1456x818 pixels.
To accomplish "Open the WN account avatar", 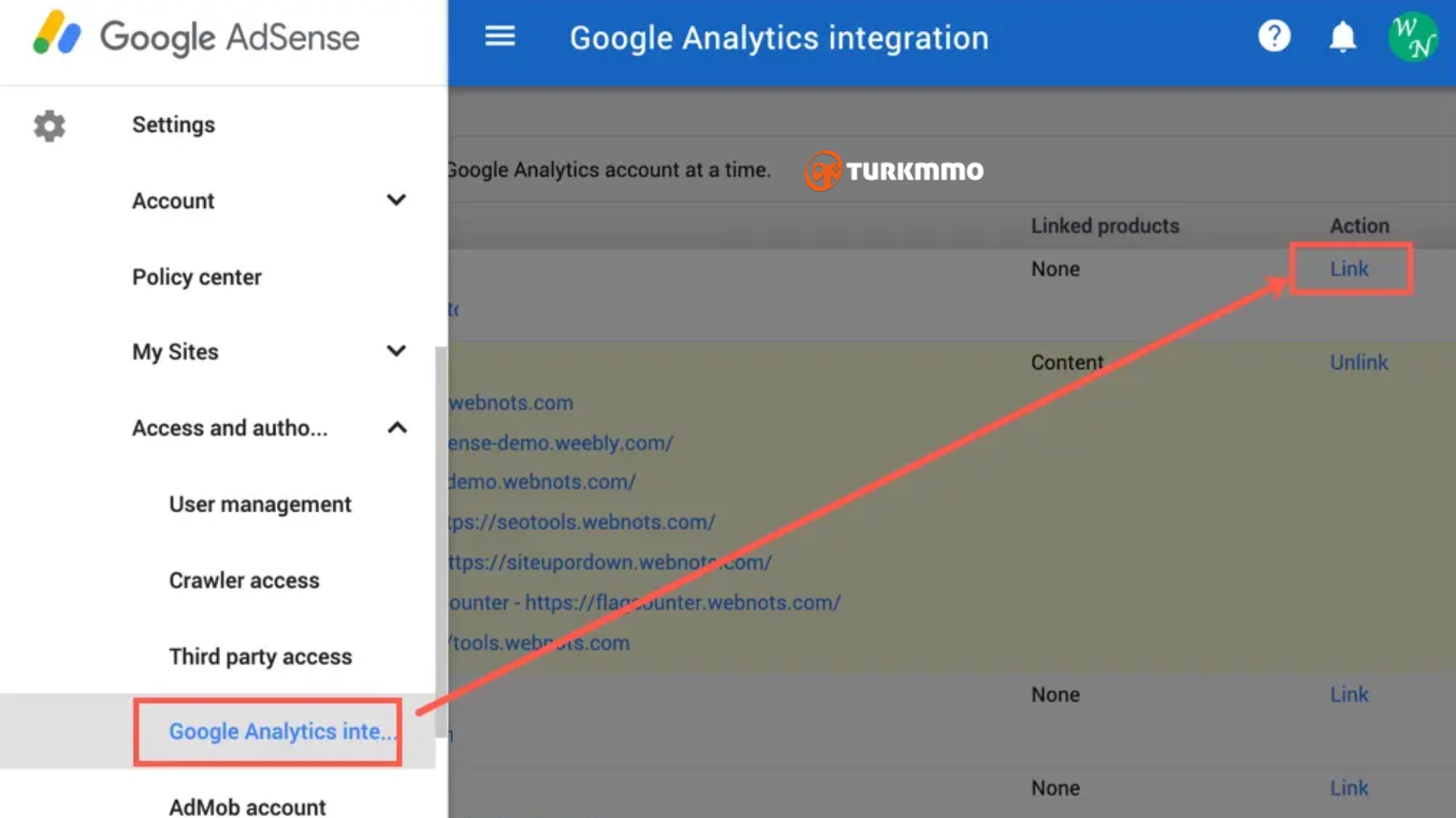I will pyautogui.click(x=1412, y=36).
